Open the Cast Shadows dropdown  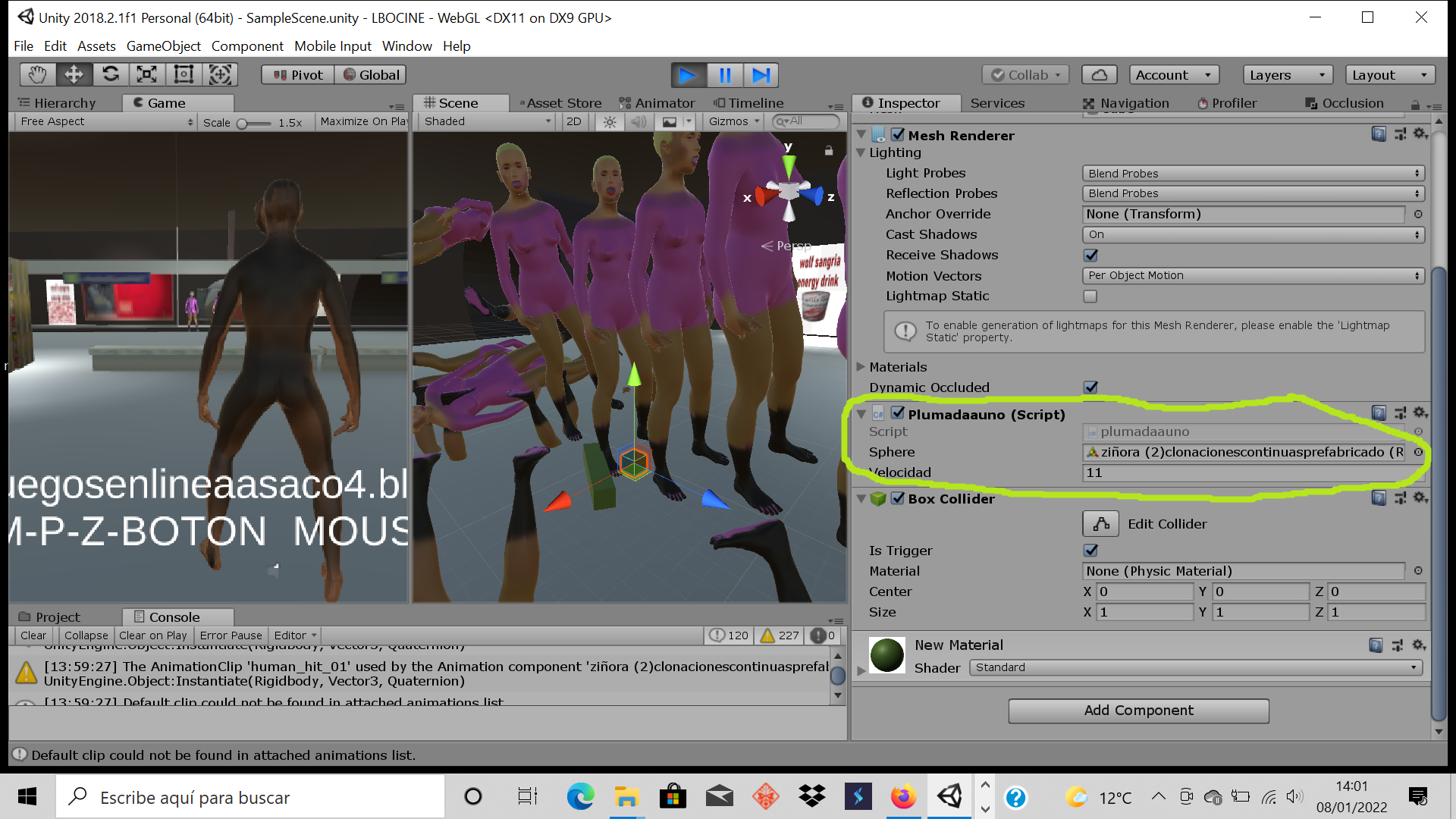click(1252, 234)
